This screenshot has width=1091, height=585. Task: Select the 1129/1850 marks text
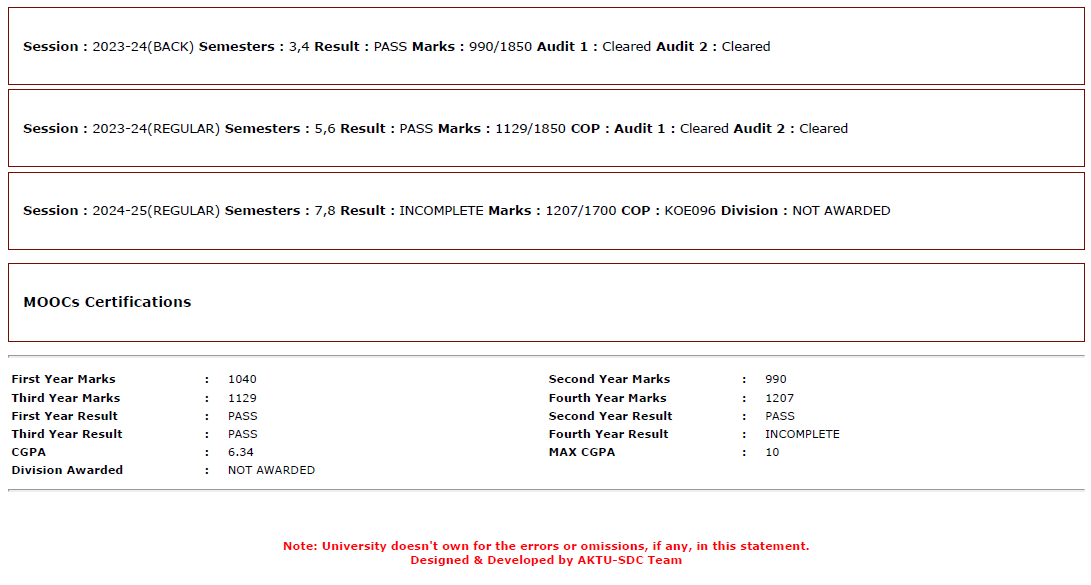point(530,129)
